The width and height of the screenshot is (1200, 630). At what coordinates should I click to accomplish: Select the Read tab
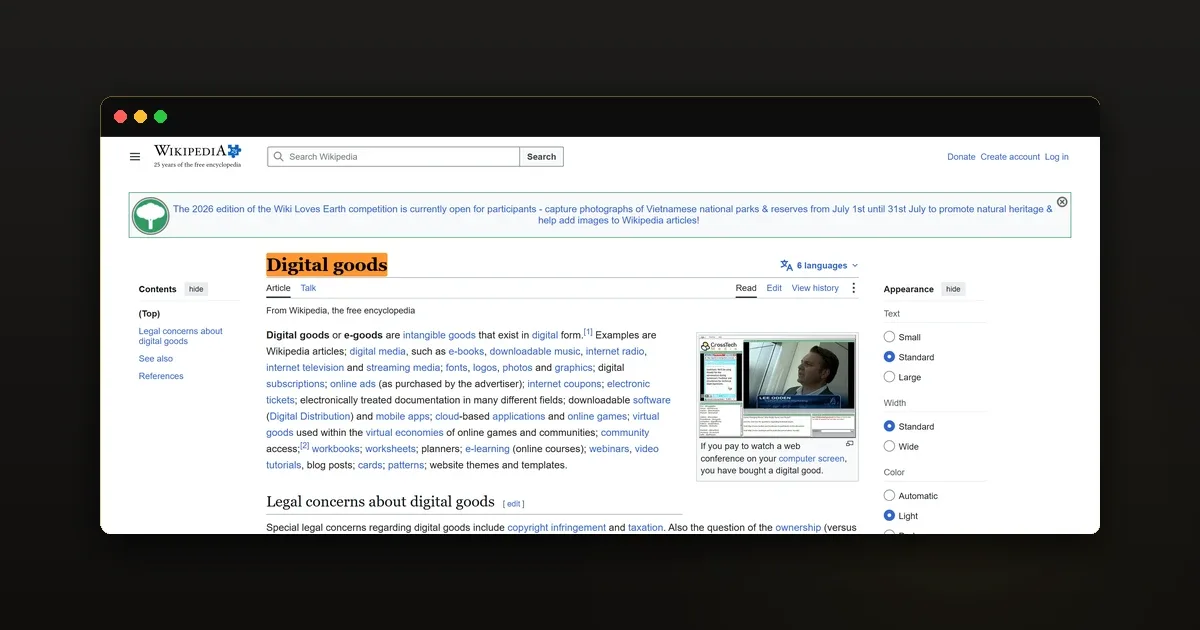(x=746, y=288)
